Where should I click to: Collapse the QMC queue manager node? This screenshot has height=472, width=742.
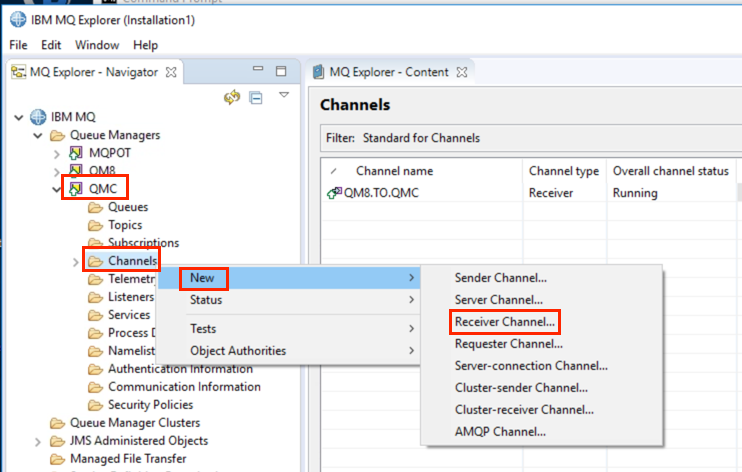pos(56,190)
